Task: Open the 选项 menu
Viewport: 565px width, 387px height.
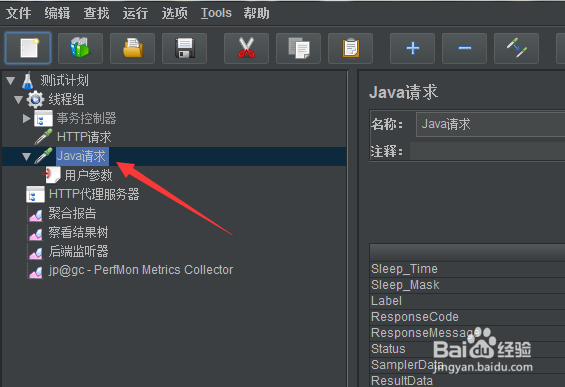Action: 174,13
